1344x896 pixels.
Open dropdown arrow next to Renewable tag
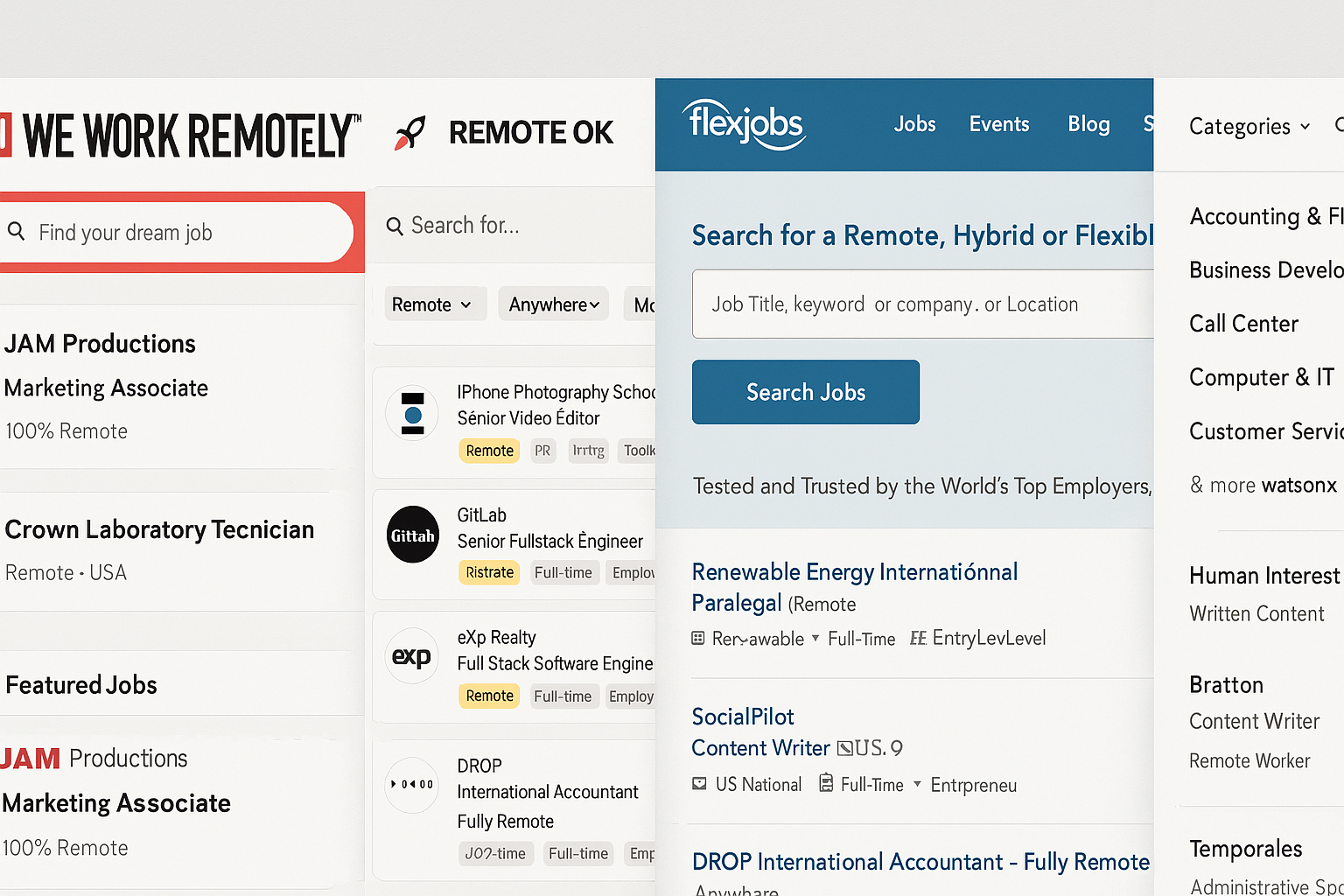(x=815, y=638)
